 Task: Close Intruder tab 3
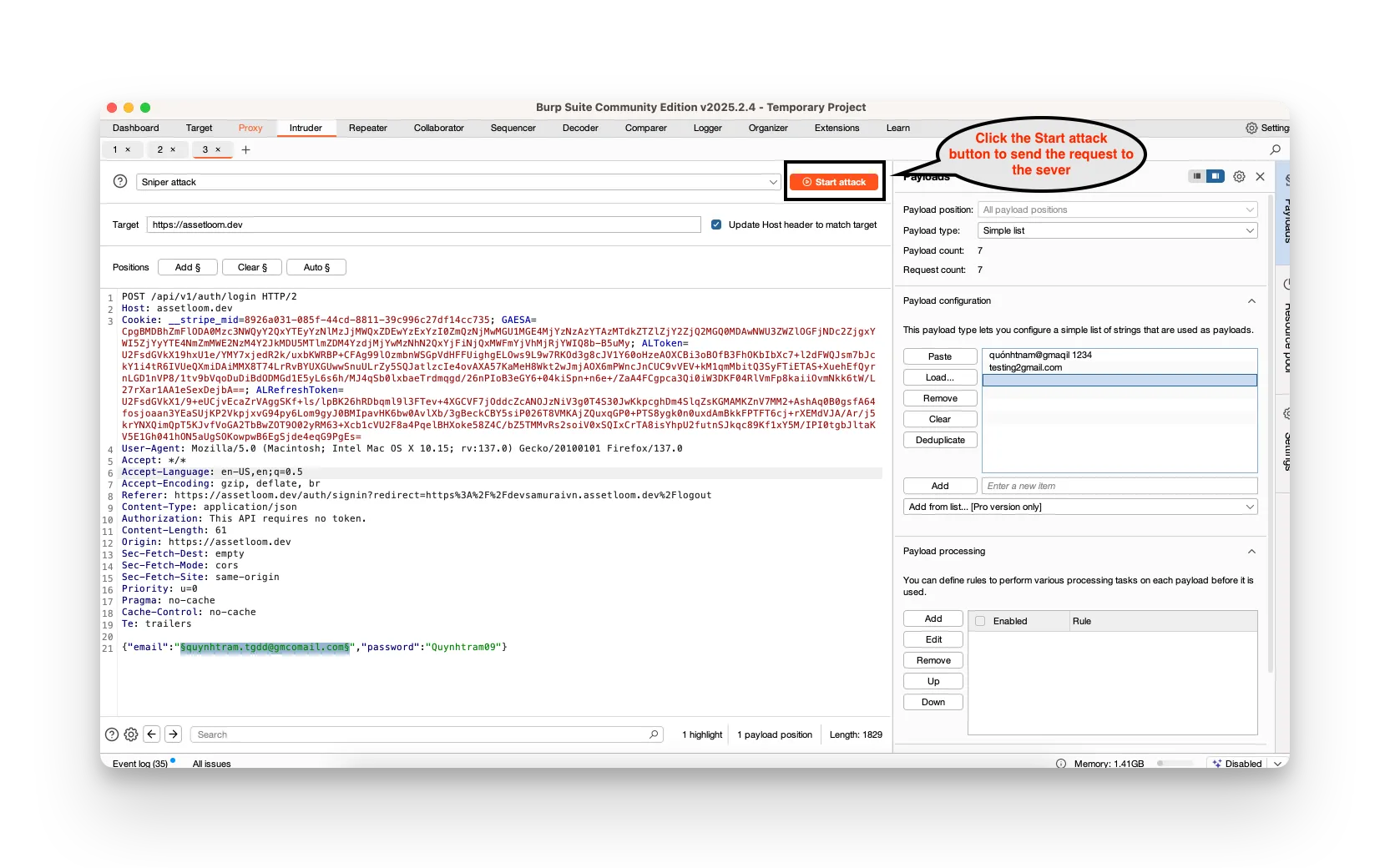pos(218,149)
